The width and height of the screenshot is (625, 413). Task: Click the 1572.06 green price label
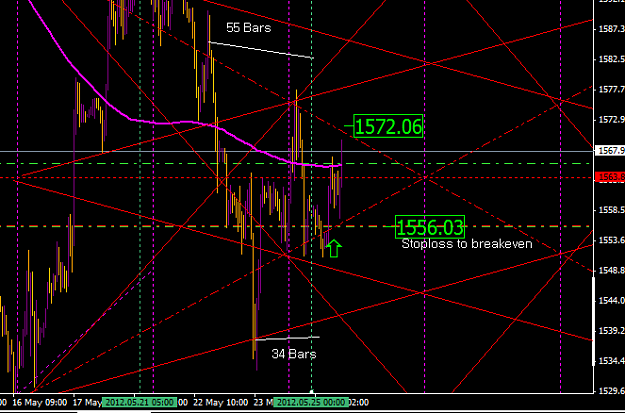click(388, 126)
